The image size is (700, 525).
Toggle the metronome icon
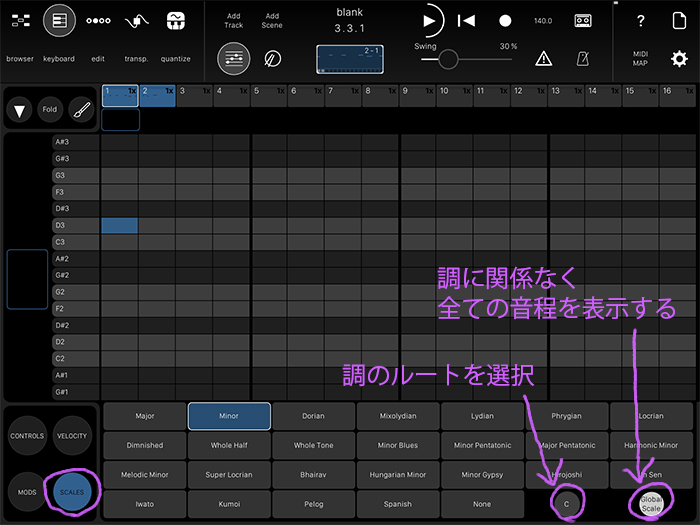pyautogui.click(x=583, y=58)
